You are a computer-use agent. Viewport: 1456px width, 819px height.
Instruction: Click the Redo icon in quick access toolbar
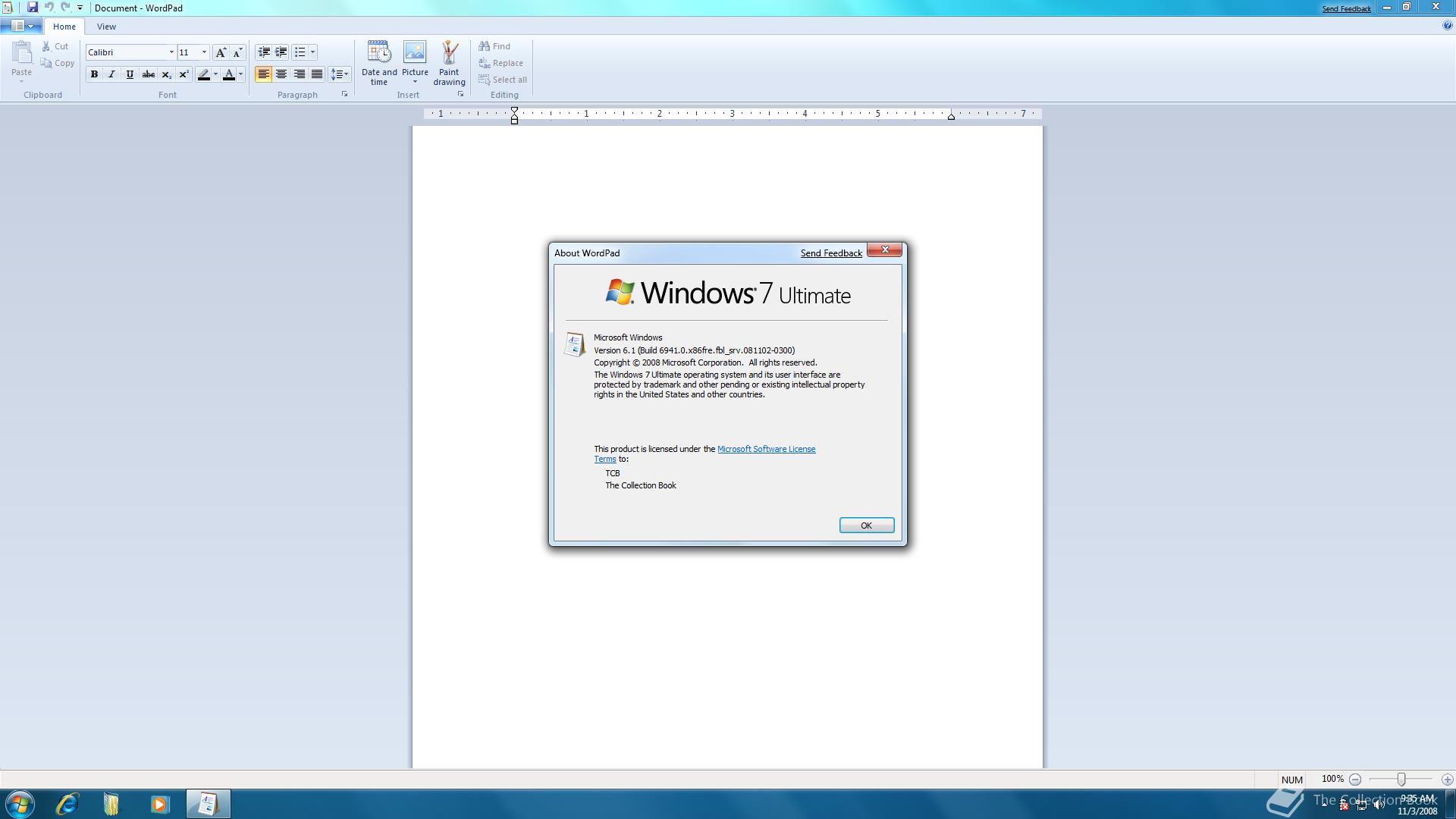click(65, 8)
